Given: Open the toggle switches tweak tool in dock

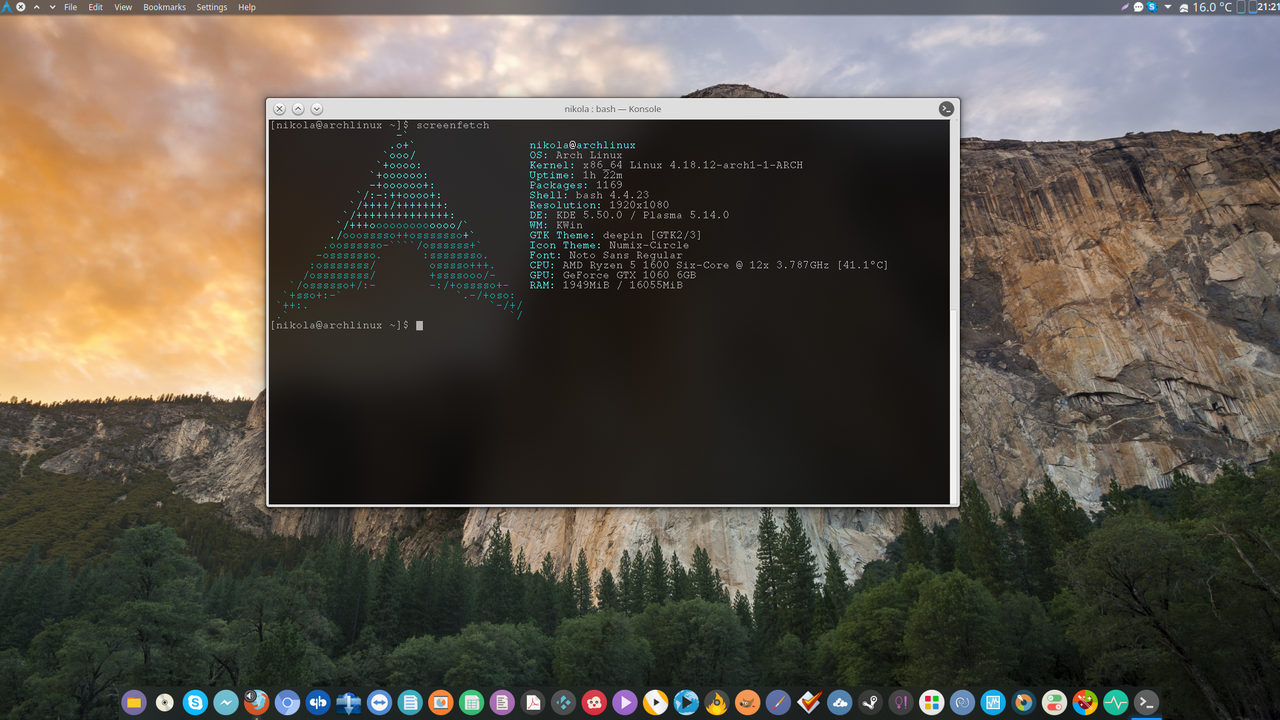Looking at the screenshot, I should [x=1054, y=703].
